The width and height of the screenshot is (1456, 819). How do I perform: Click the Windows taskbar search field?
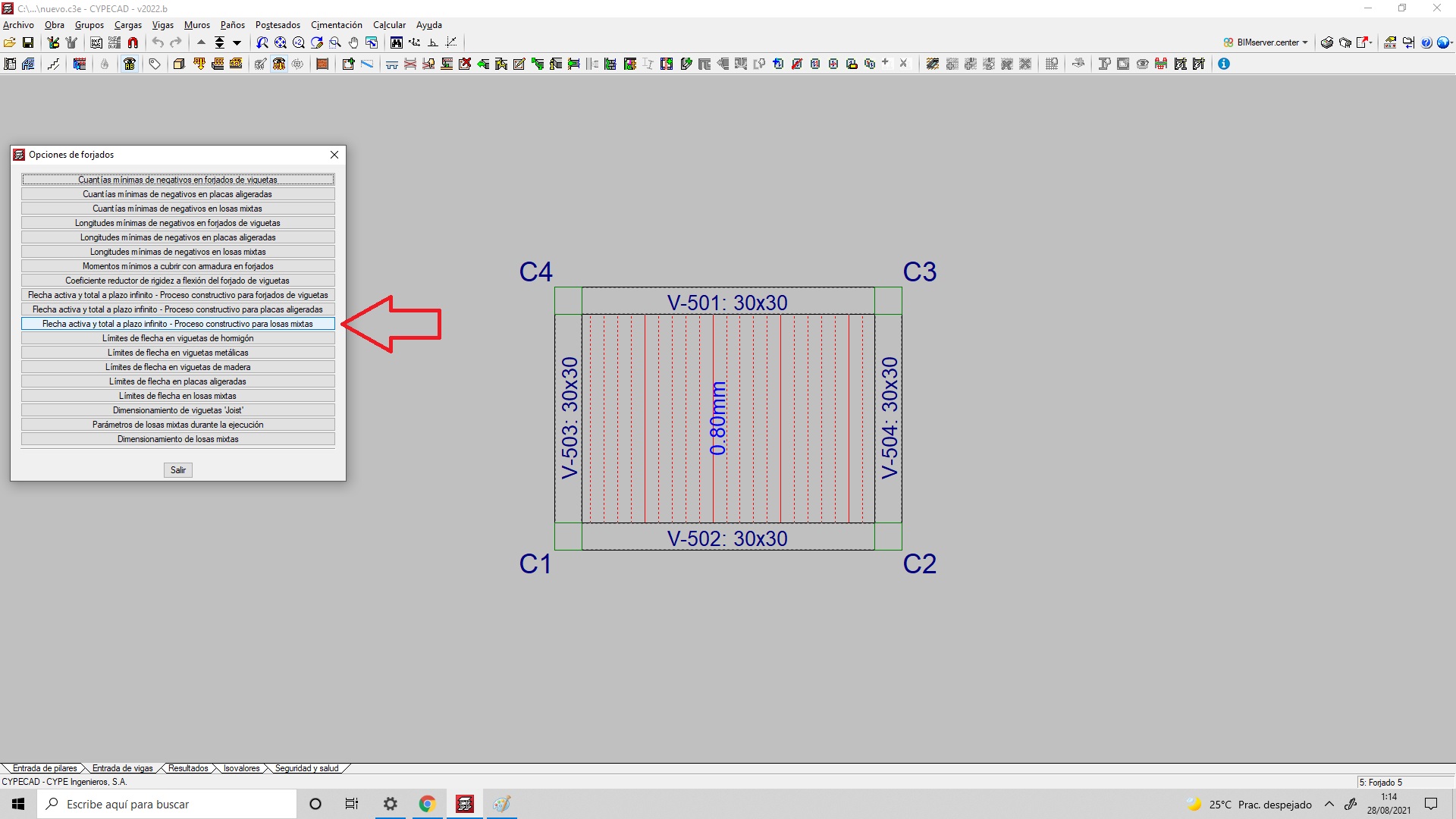tap(167, 804)
